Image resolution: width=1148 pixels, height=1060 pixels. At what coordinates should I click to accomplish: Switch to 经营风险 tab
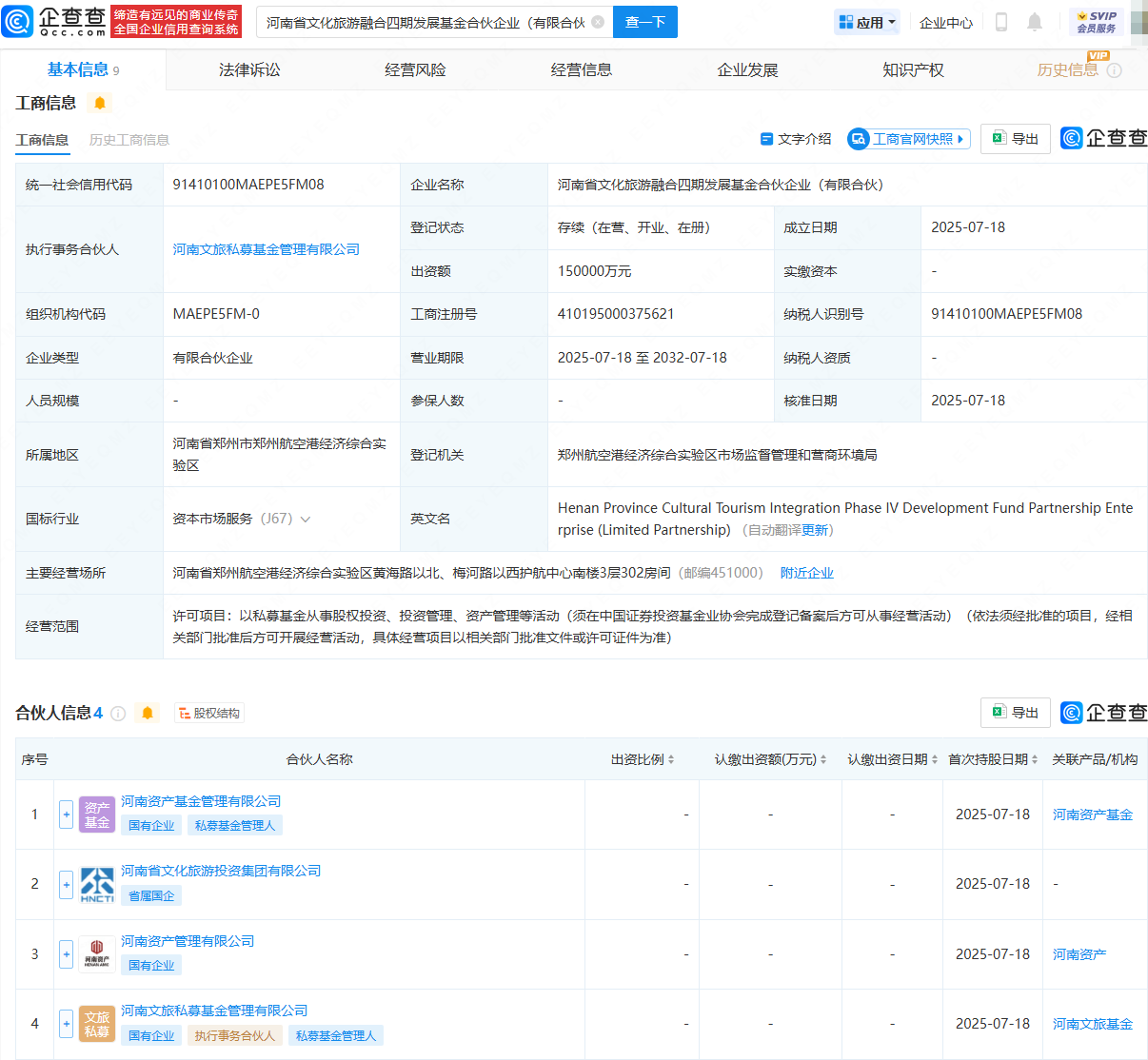[415, 70]
